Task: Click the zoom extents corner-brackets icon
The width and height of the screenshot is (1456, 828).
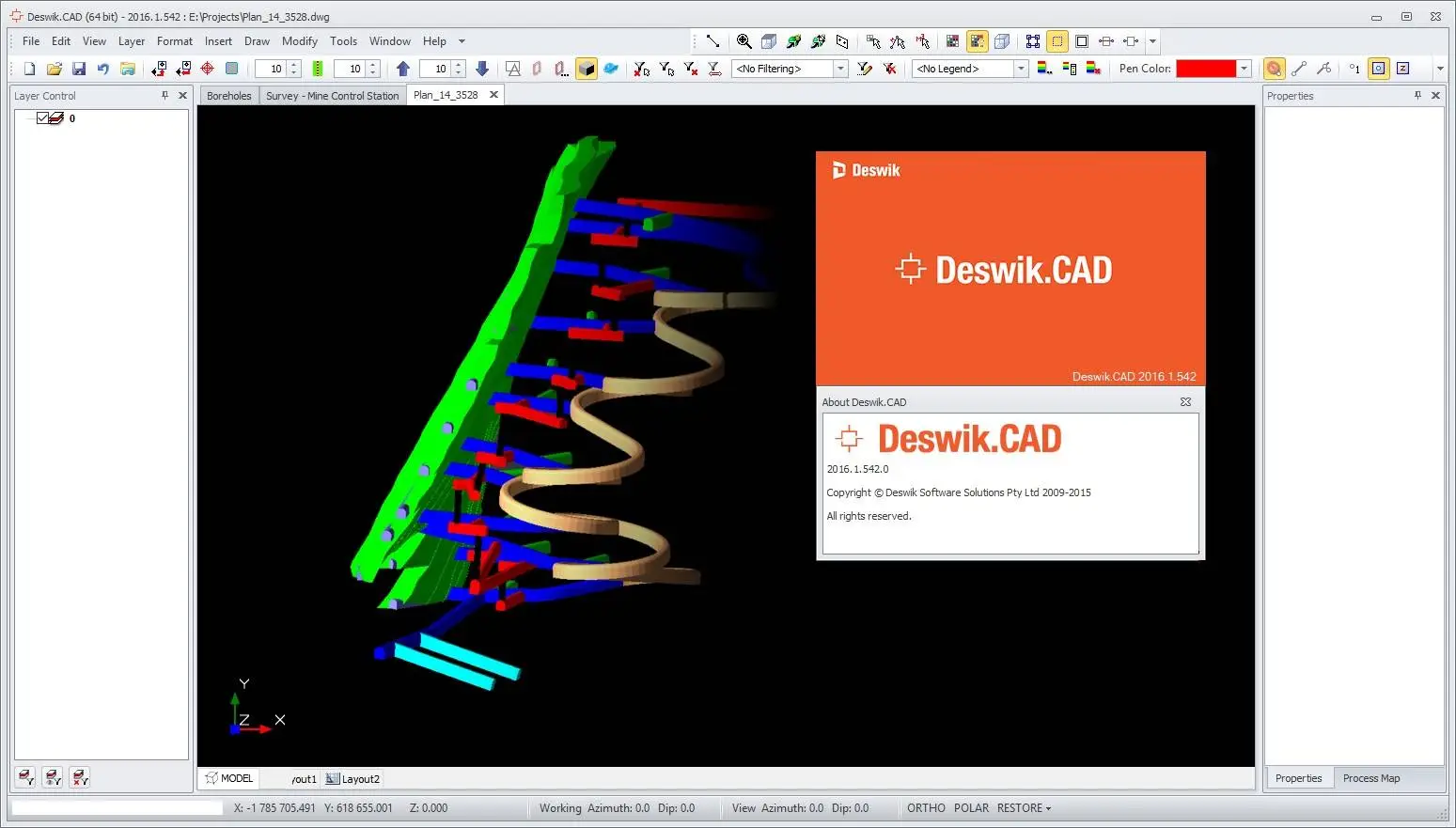Action: (1033, 41)
